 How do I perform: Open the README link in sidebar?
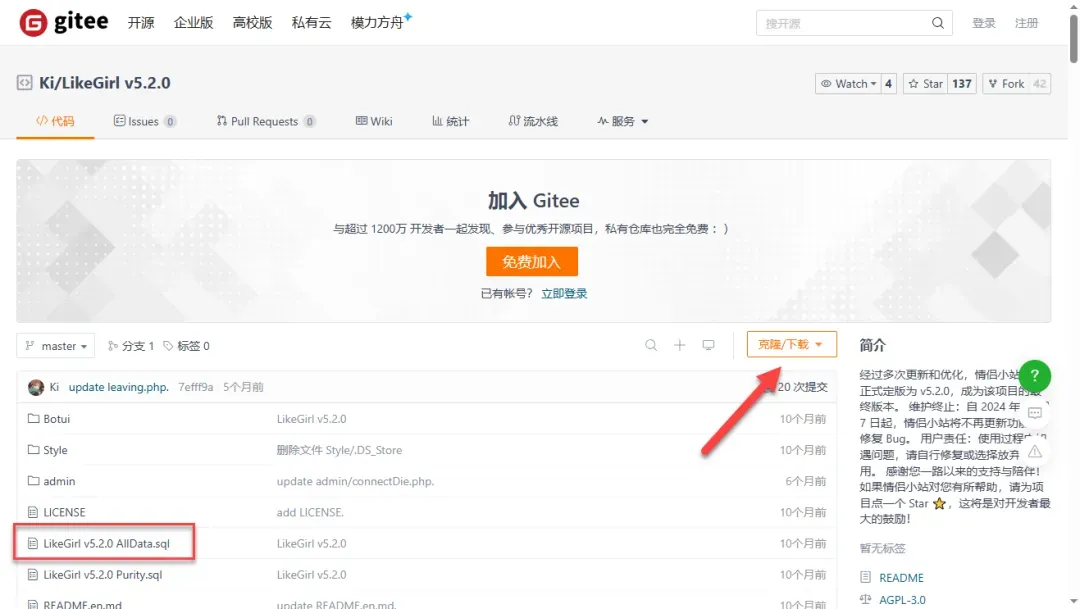pos(902,577)
